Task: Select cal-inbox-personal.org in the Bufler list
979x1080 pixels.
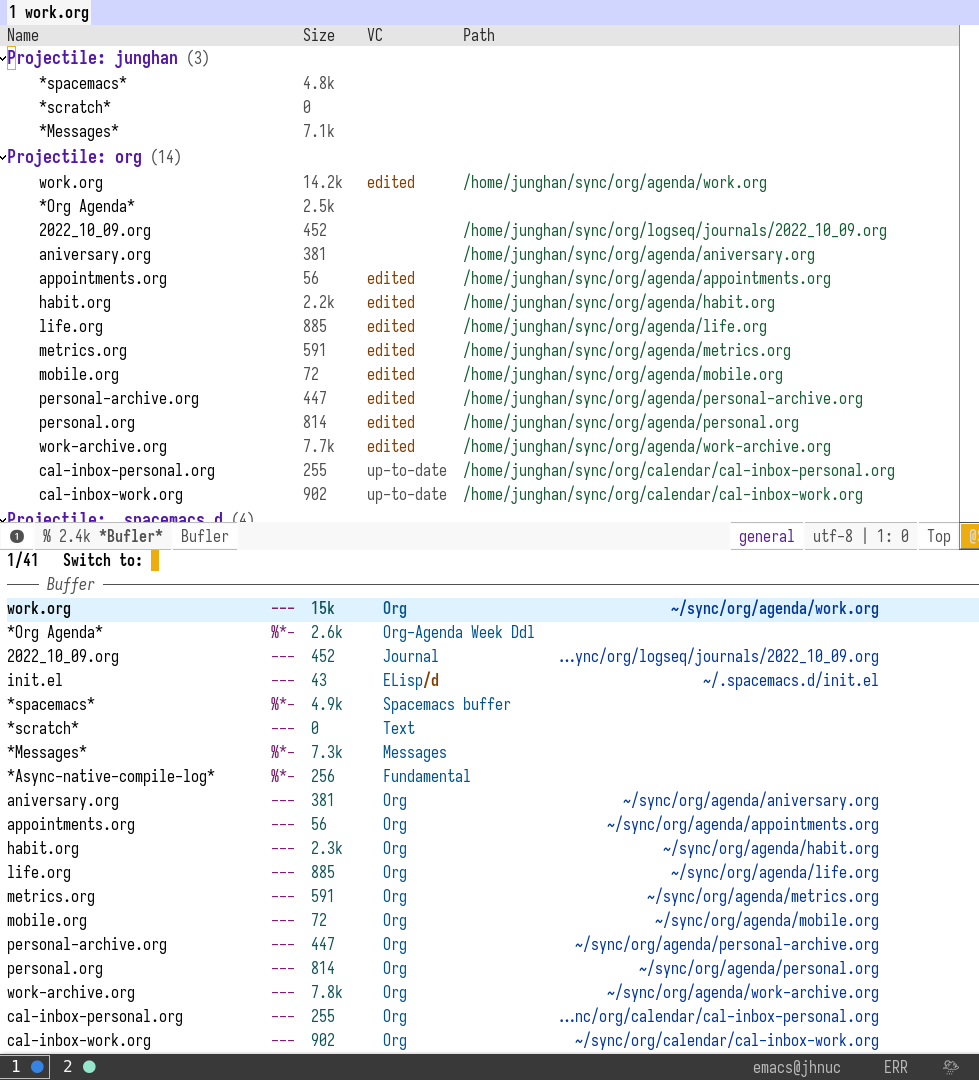Action: pyautogui.click(x=127, y=471)
